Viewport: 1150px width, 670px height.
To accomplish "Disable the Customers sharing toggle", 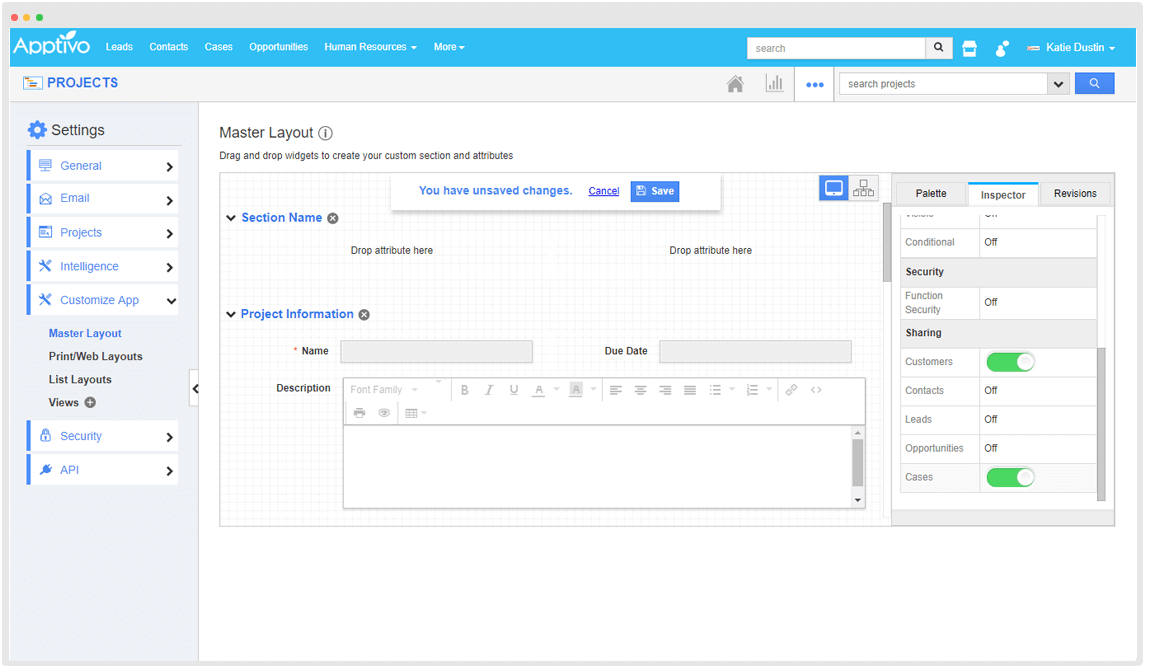I will click(1010, 362).
